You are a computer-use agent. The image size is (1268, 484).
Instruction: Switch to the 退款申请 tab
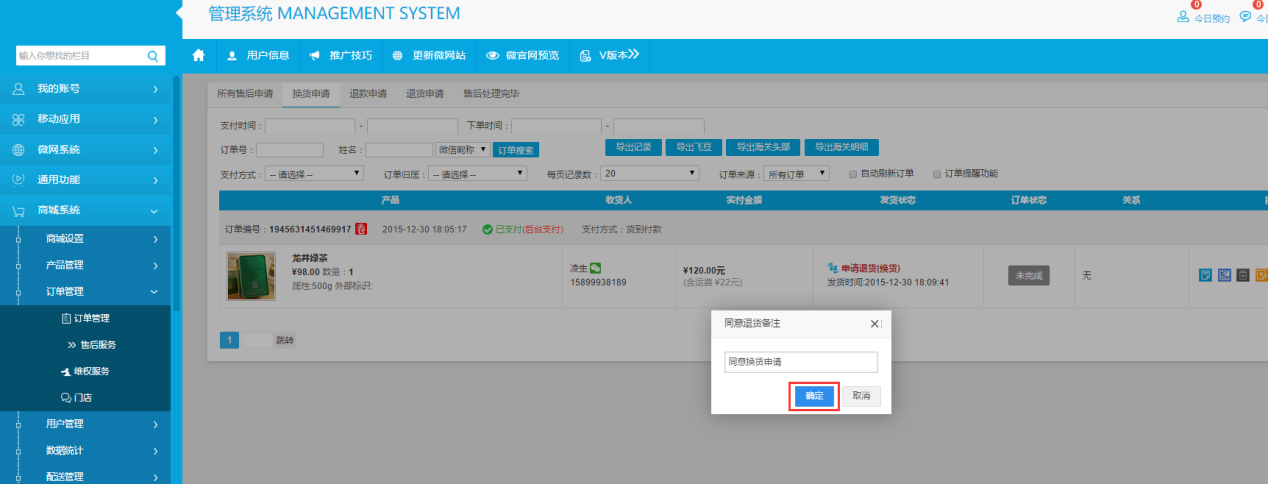(367, 94)
